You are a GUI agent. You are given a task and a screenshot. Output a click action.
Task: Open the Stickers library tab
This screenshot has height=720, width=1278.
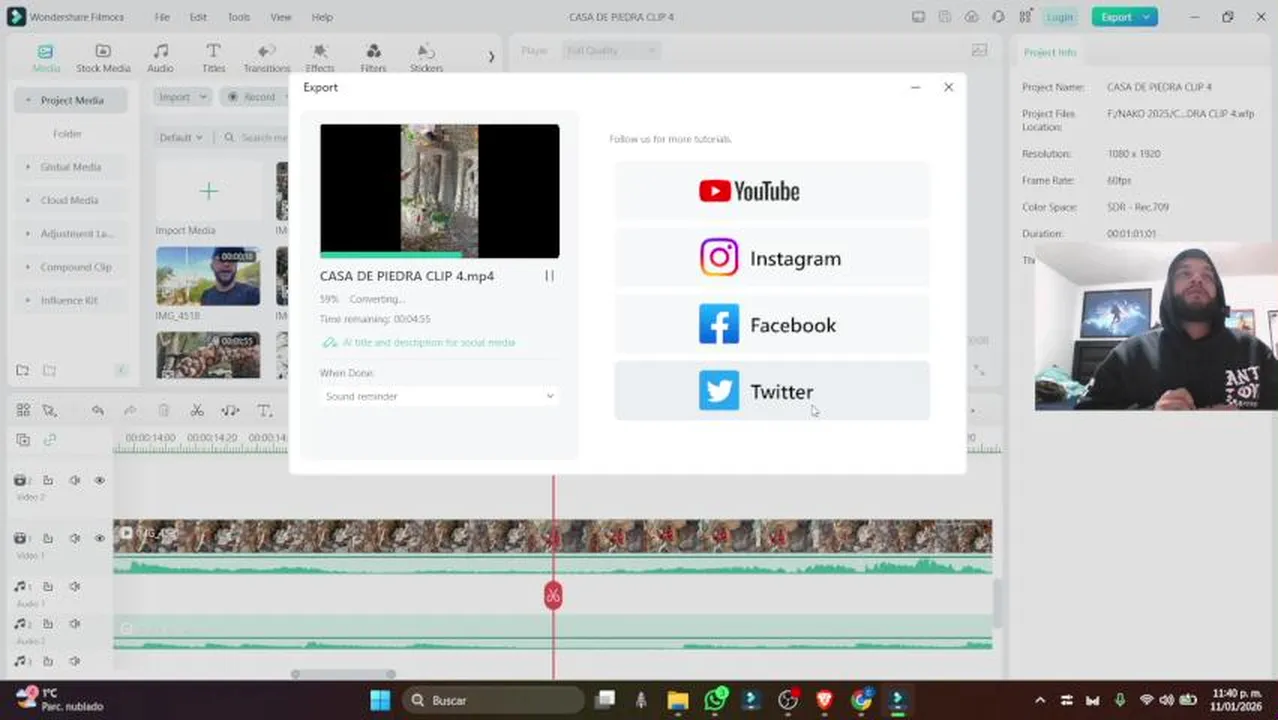point(426,58)
